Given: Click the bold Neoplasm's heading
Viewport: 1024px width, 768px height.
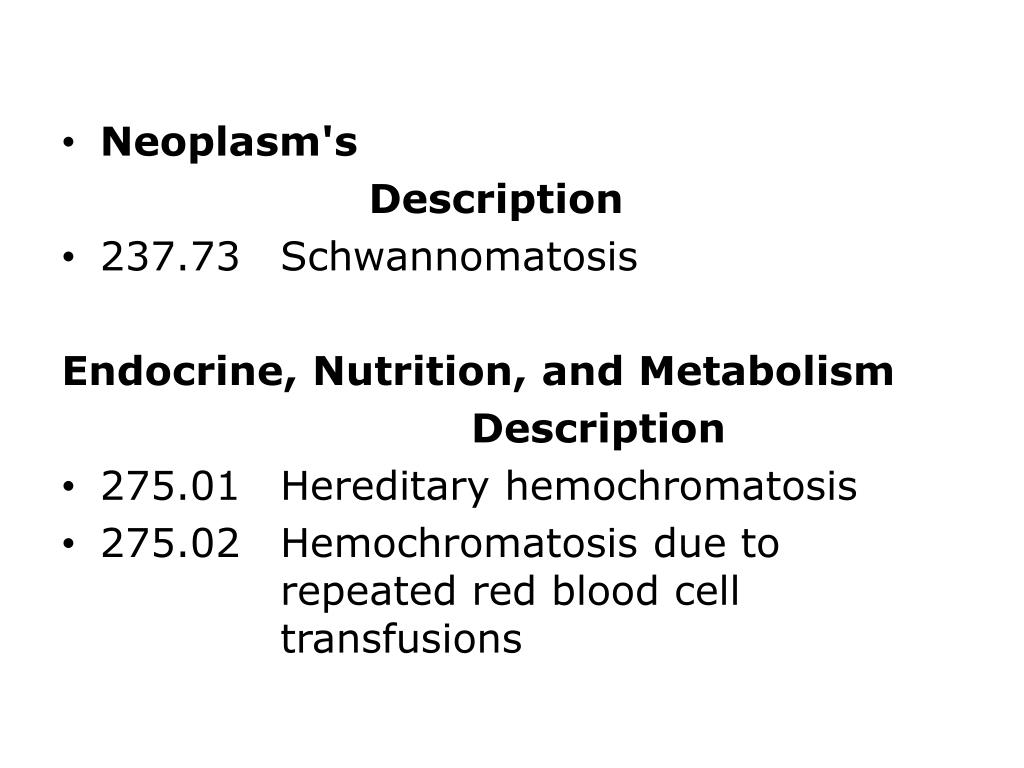Looking at the screenshot, I should pos(229,142).
